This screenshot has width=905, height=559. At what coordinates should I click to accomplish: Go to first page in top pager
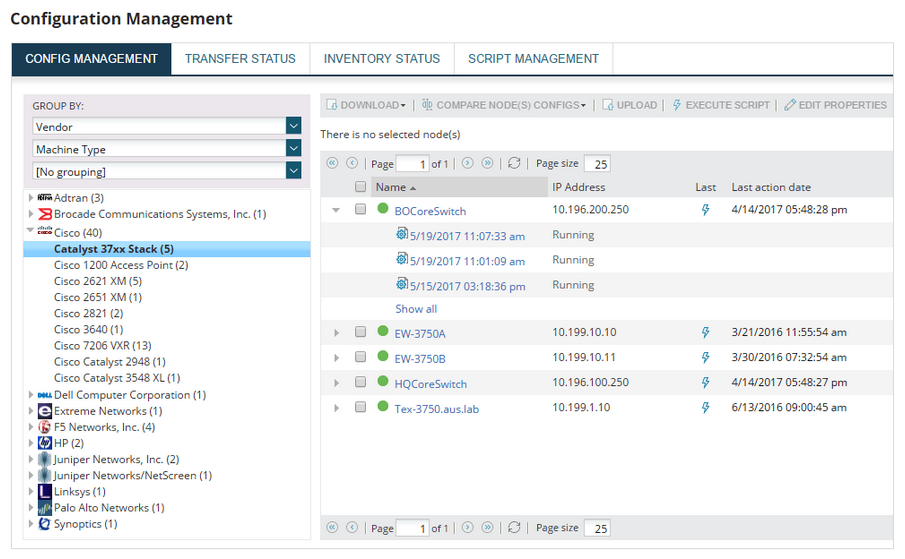coord(332,163)
